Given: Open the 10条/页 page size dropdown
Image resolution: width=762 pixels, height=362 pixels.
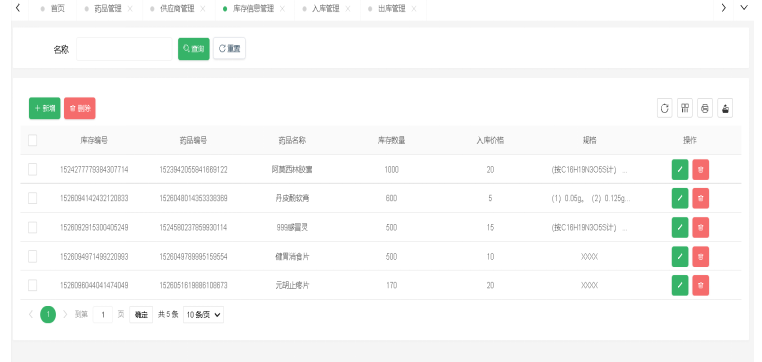Looking at the screenshot, I should coord(203,315).
